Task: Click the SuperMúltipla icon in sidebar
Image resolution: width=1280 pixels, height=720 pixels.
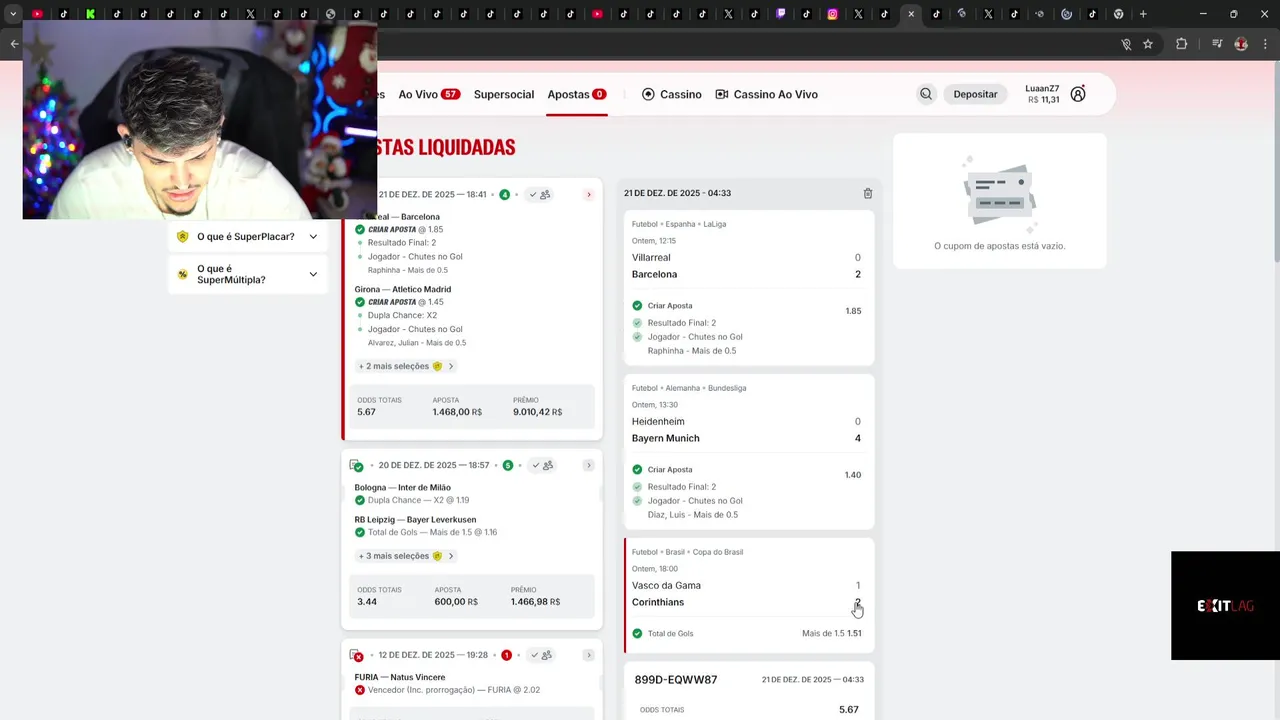Action: tap(182, 274)
